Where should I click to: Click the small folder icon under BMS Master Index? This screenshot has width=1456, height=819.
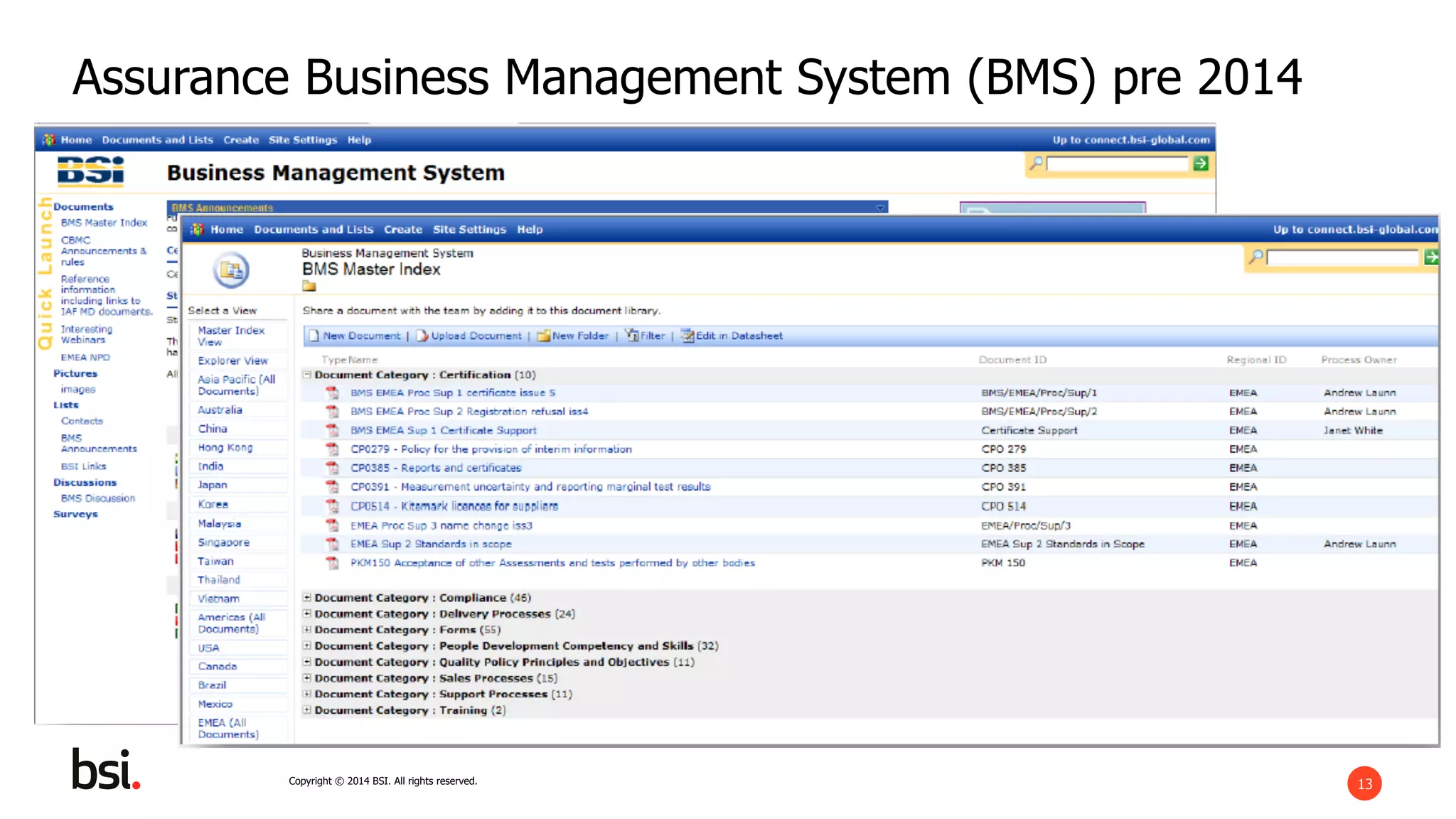(309, 286)
